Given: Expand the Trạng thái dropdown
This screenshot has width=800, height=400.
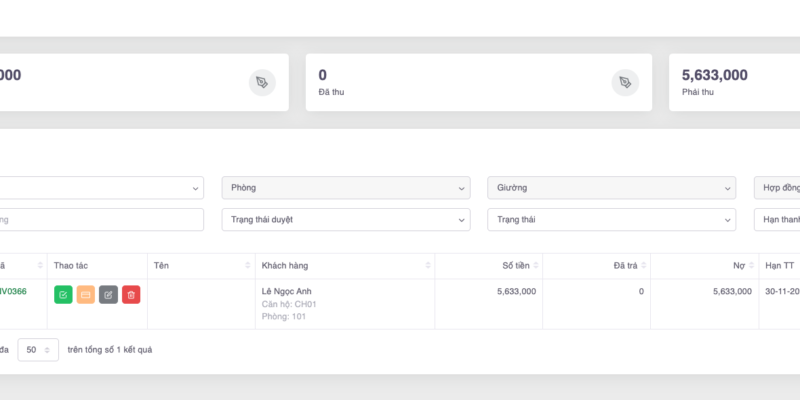Looking at the screenshot, I should point(611,219).
